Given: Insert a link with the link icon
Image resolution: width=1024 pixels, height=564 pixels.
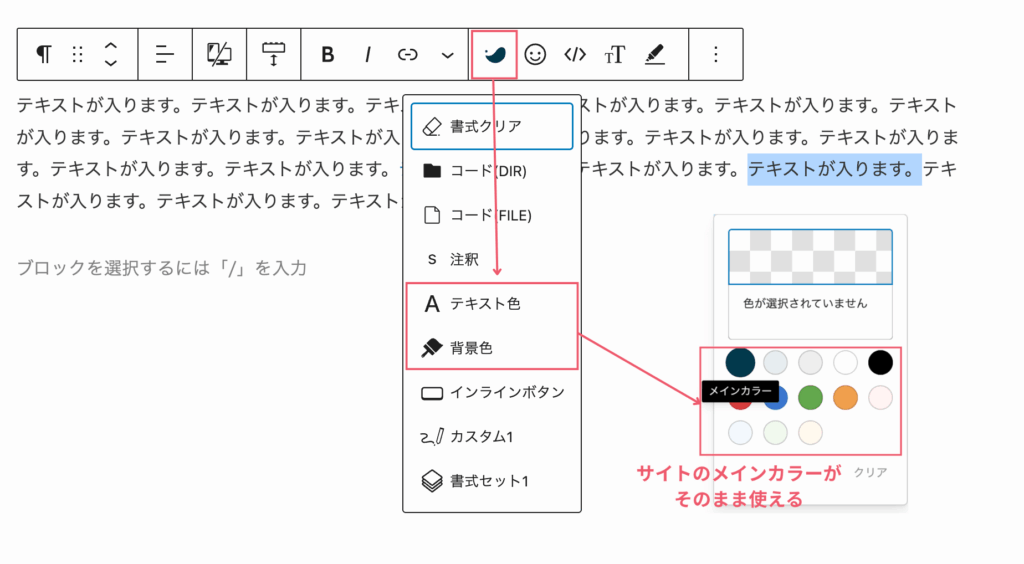Looking at the screenshot, I should click(408, 54).
